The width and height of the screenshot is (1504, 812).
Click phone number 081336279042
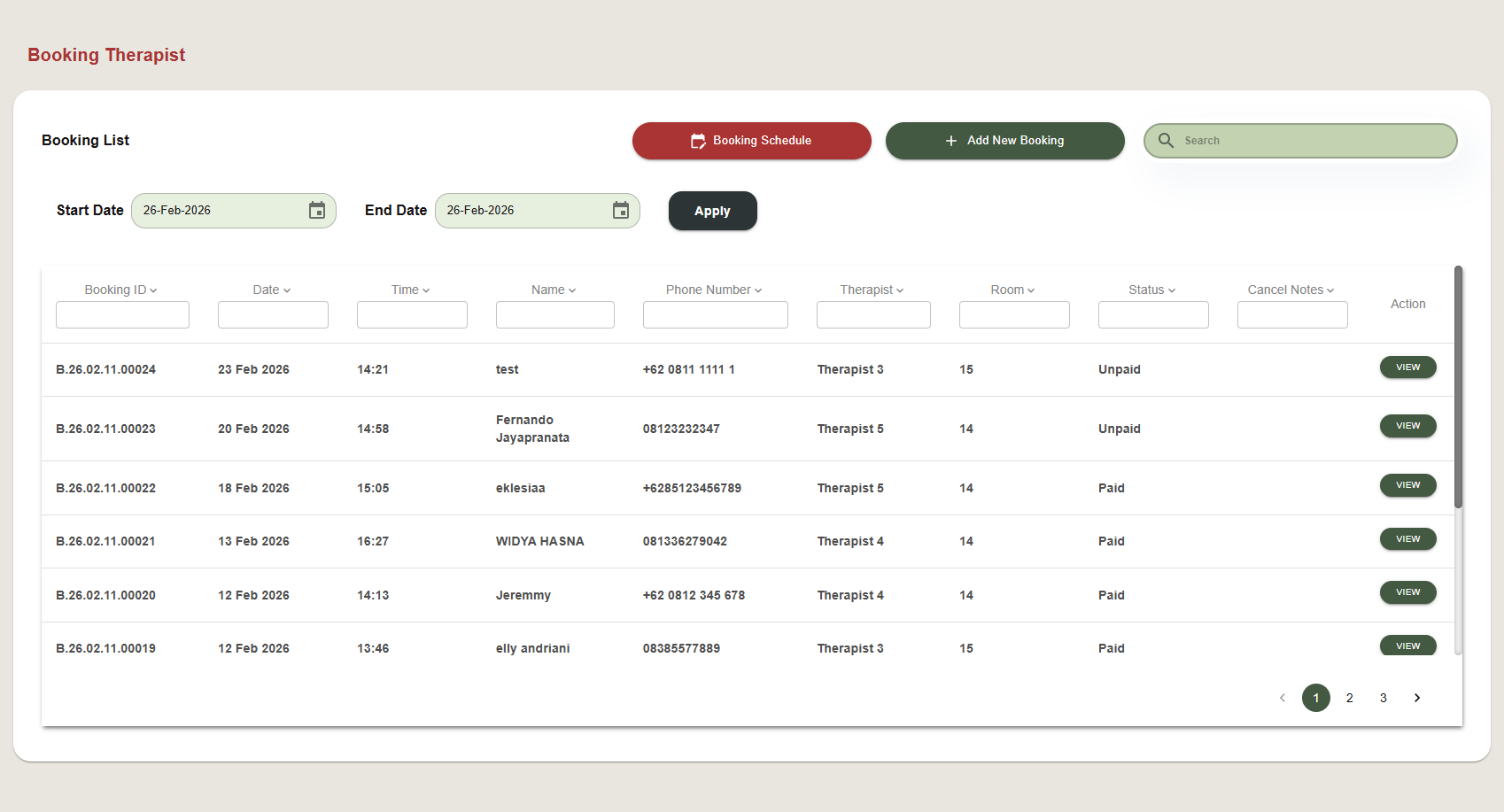(x=685, y=541)
